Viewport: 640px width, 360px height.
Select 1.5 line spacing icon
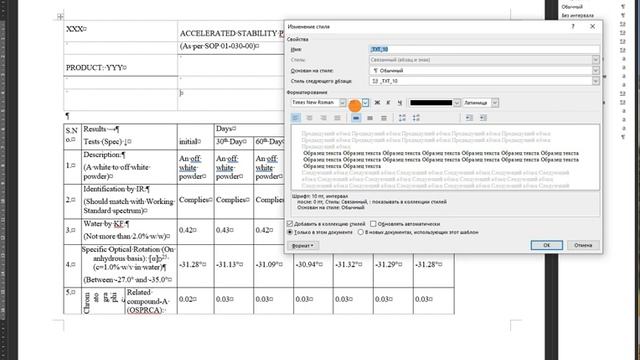[370, 118]
